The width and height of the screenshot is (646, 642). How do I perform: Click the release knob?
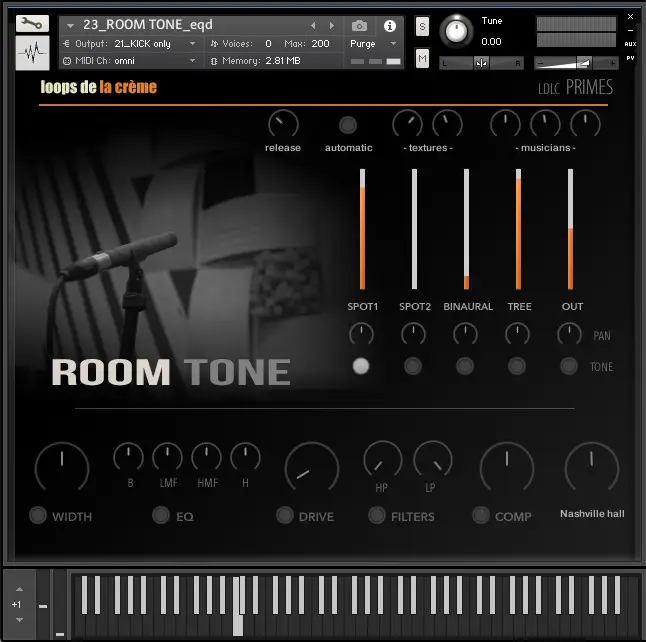[283, 124]
